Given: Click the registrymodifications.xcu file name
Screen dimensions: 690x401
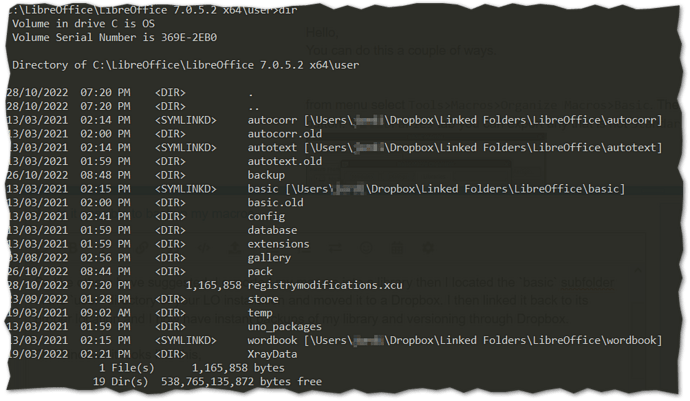Looking at the screenshot, I should (x=325, y=285).
